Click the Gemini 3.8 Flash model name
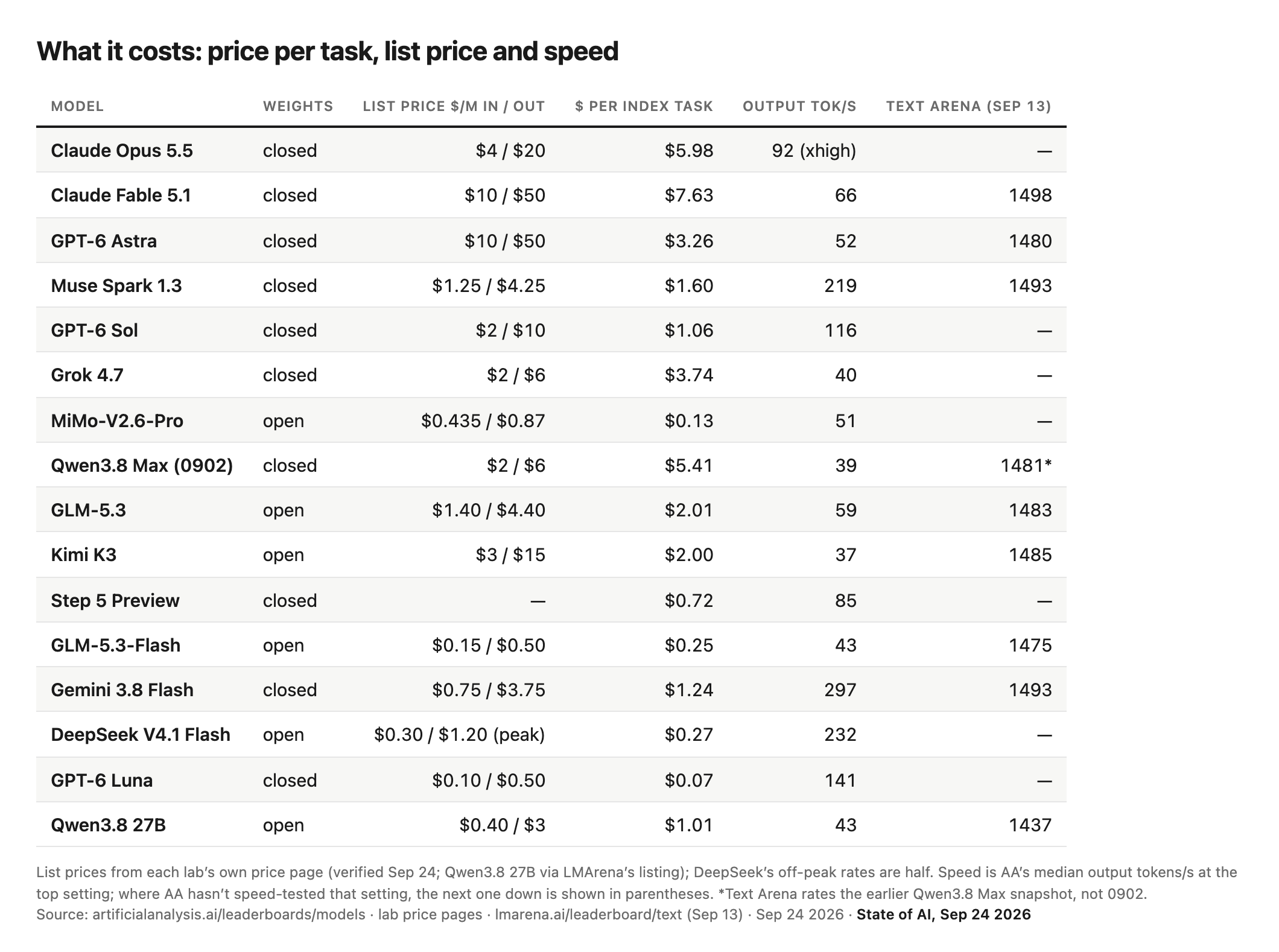 click(122, 690)
